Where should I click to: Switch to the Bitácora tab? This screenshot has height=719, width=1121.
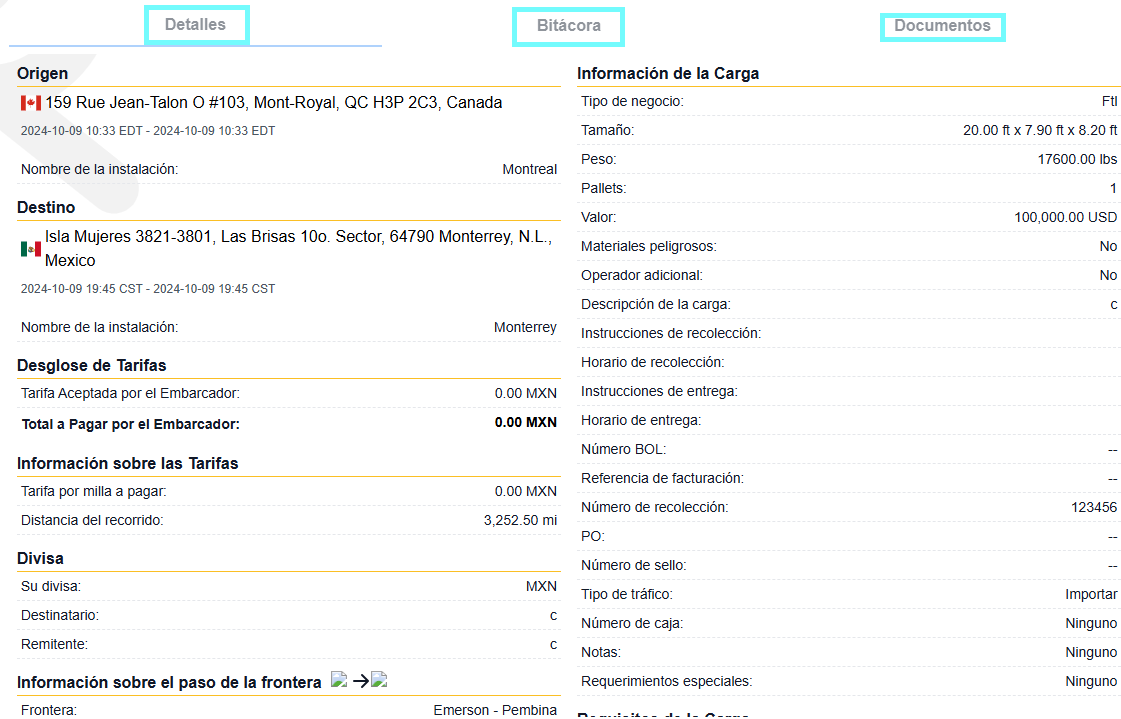568,27
